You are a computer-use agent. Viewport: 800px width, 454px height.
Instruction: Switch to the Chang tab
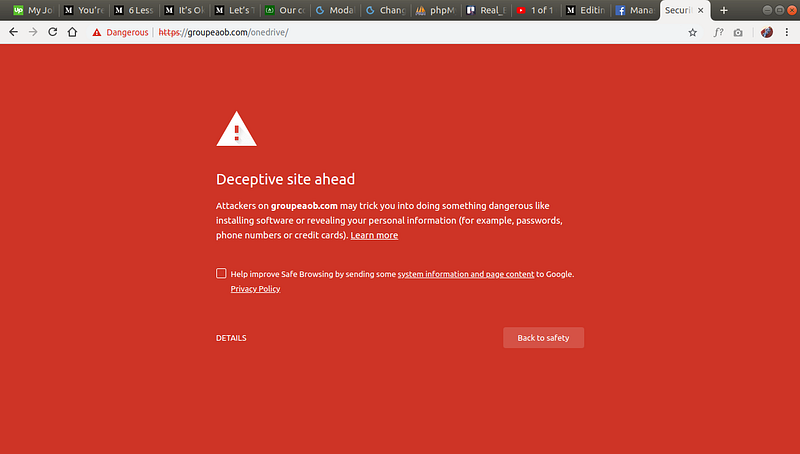(x=386, y=10)
